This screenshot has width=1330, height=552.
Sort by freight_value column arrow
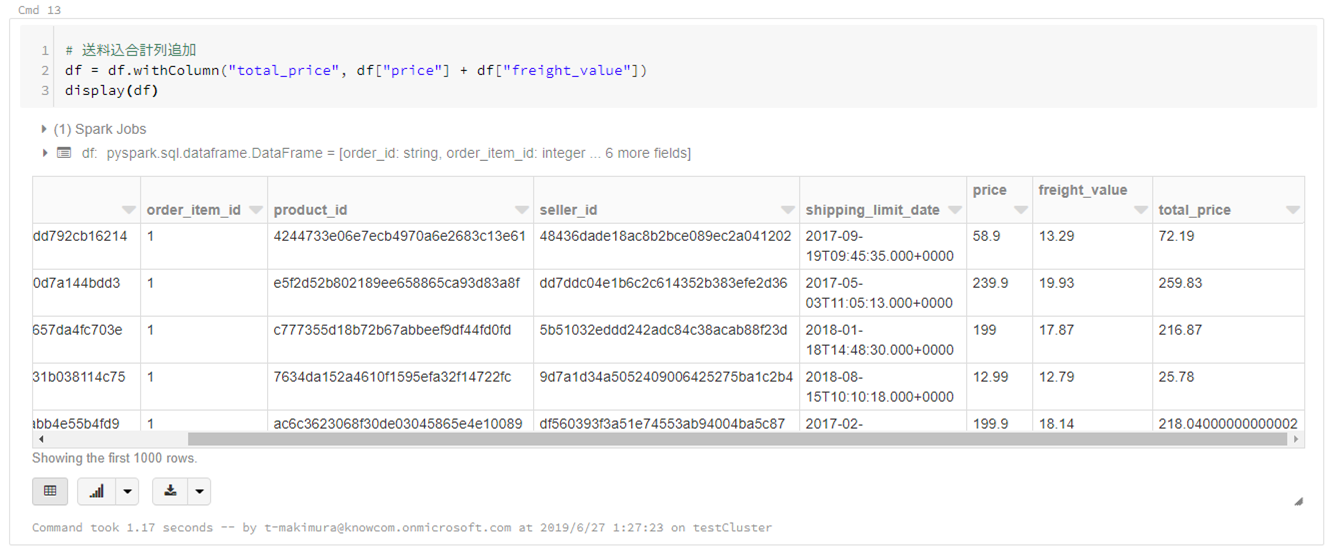1141,210
